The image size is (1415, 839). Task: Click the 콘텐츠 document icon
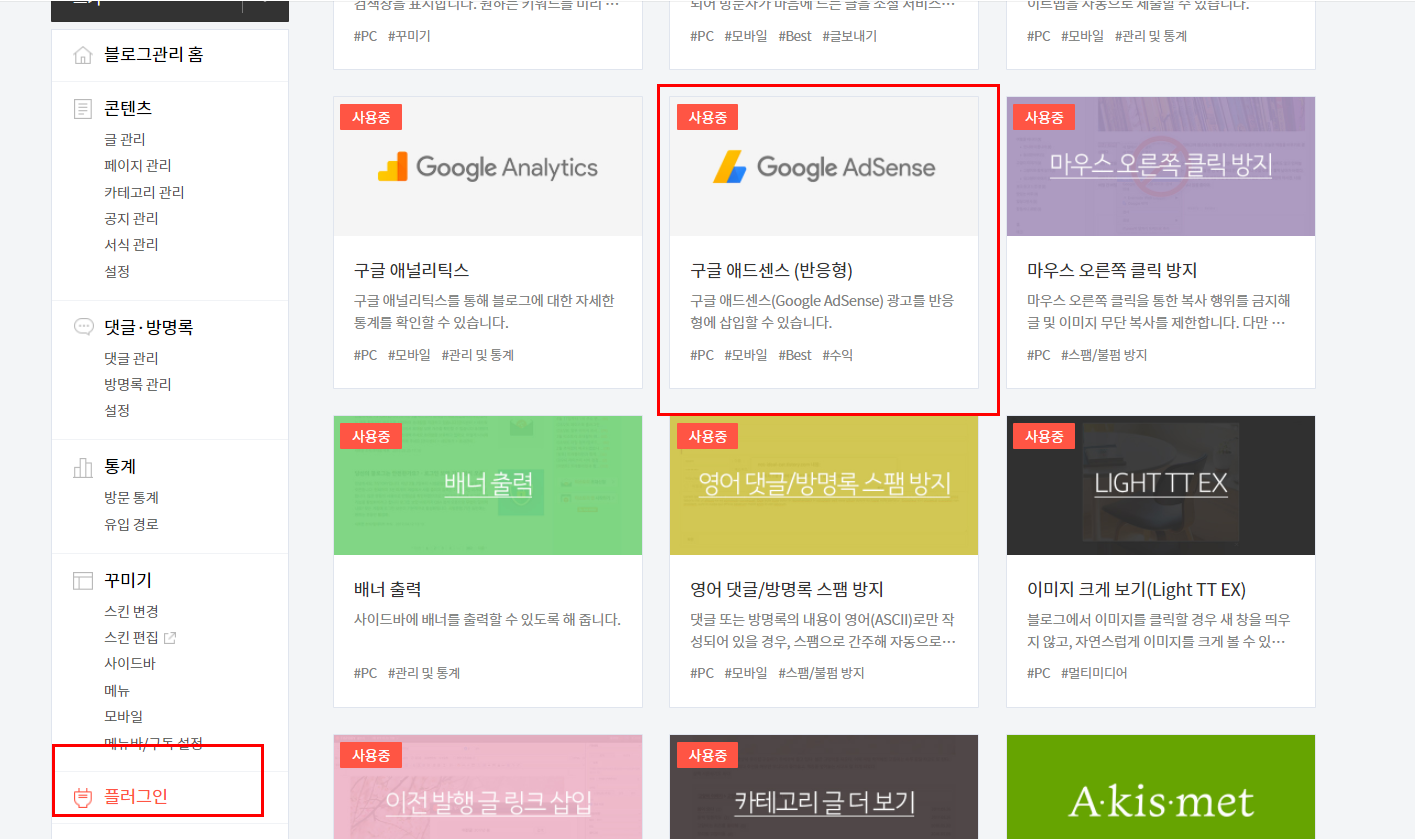click(83, 108)
